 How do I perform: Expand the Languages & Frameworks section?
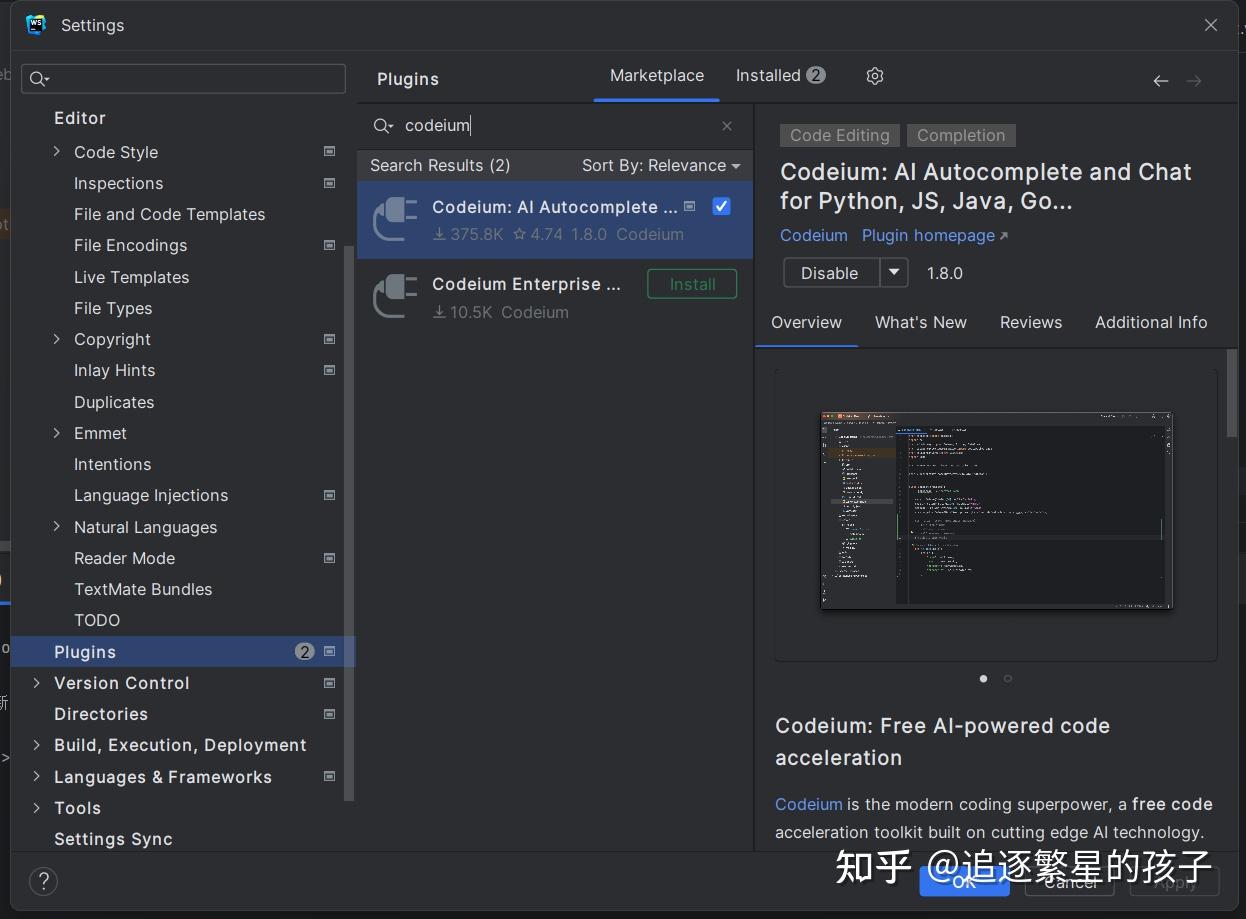[x=37, y=777]
